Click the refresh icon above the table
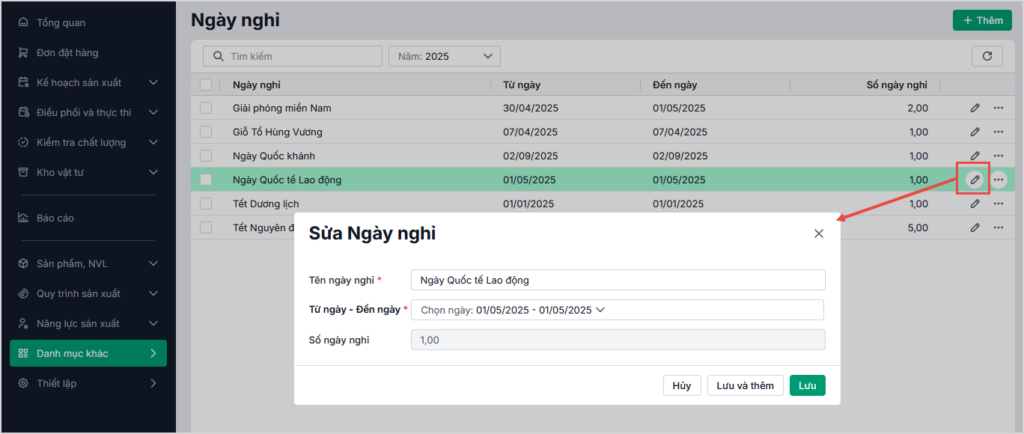 click(x=986, y=56)
